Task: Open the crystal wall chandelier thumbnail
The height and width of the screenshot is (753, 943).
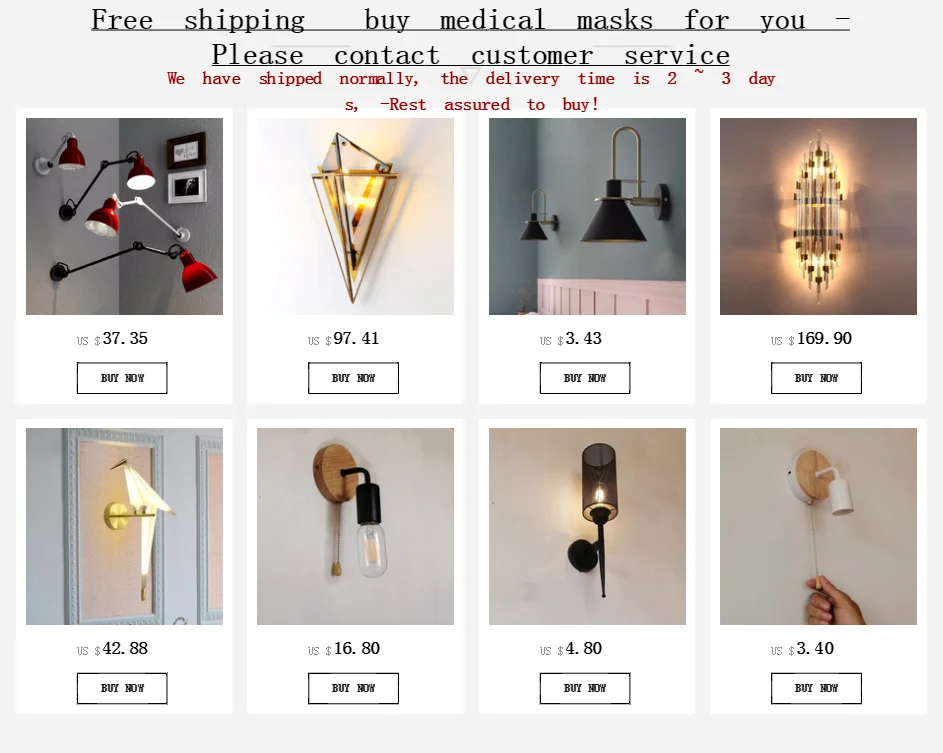Action: click(818, 216)
